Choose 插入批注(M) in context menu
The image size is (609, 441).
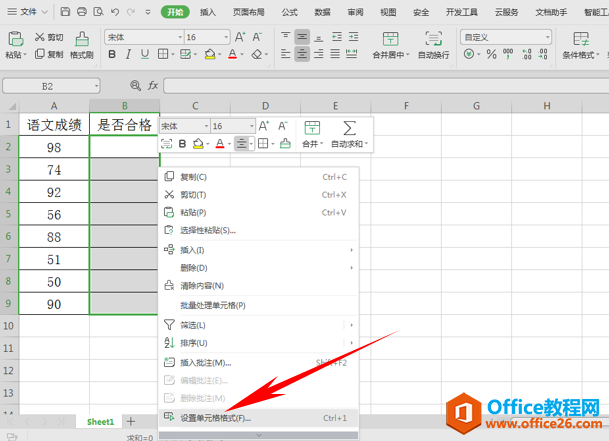(258, 363)
